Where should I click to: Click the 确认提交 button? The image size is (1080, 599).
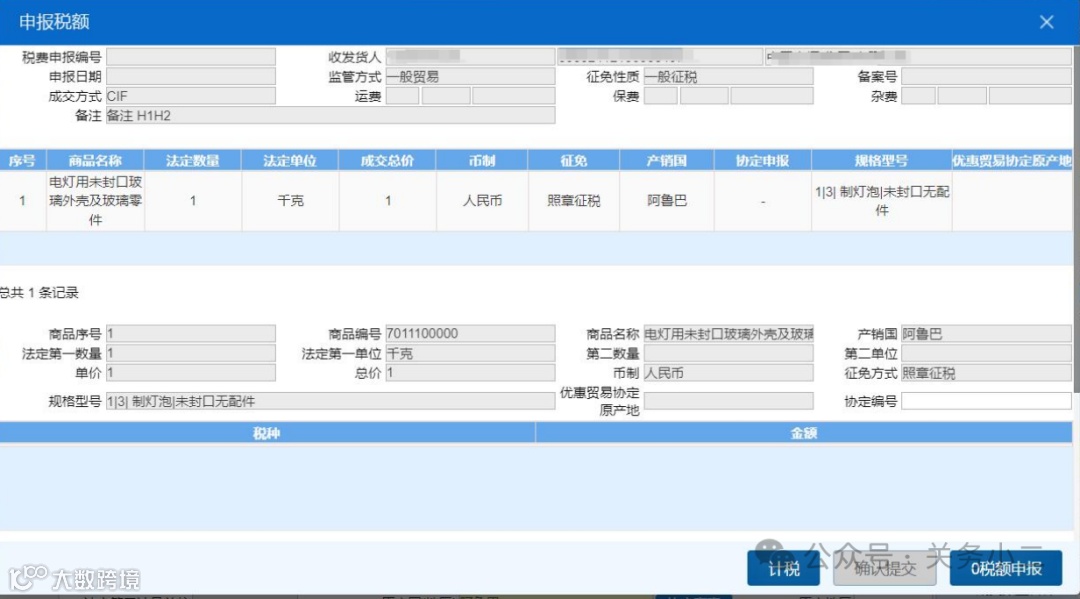884,568
